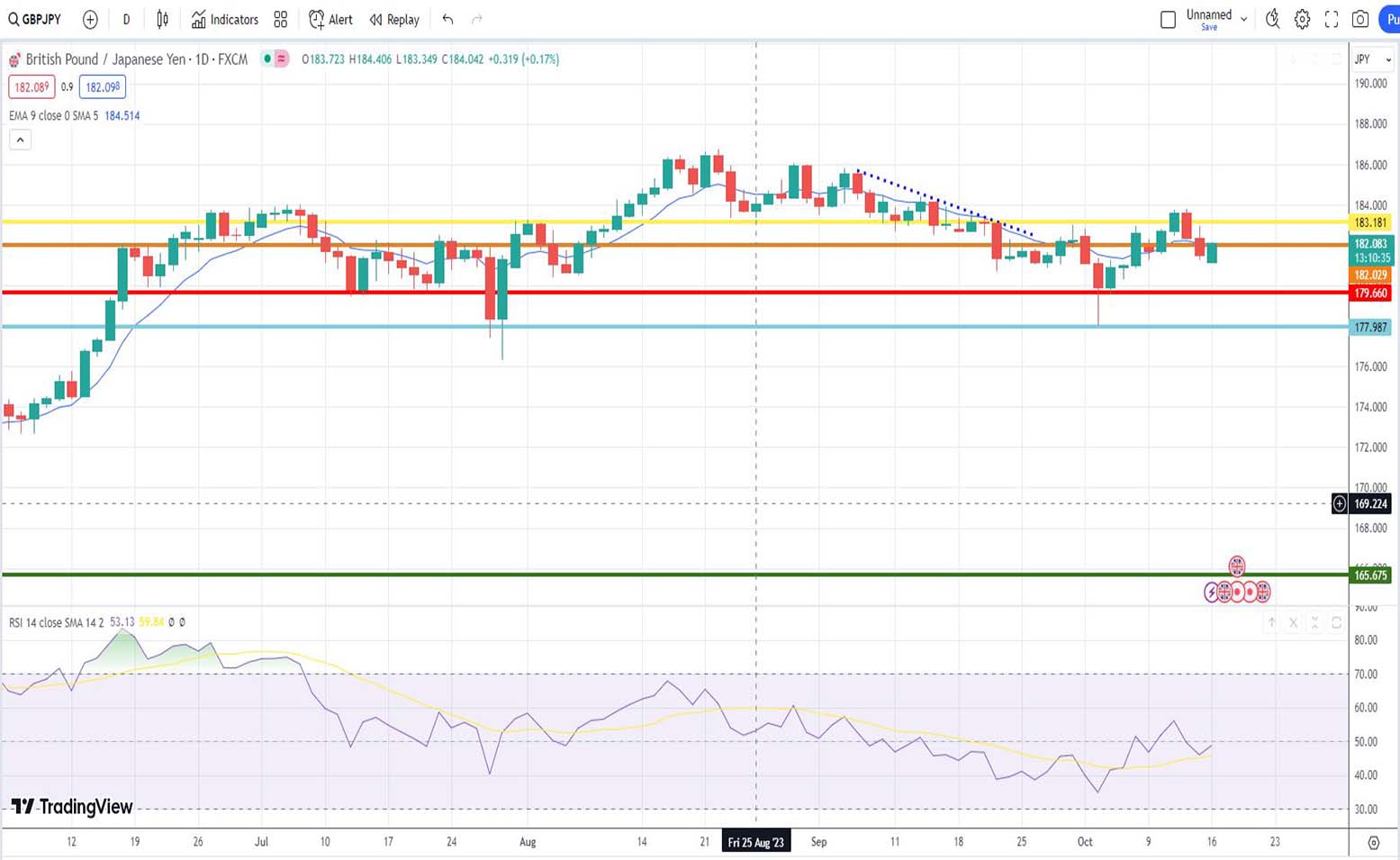Viewport: 1400px width, 860px height.
Task: Click the Save link under Unnamed
Action: click(1209, 28)
